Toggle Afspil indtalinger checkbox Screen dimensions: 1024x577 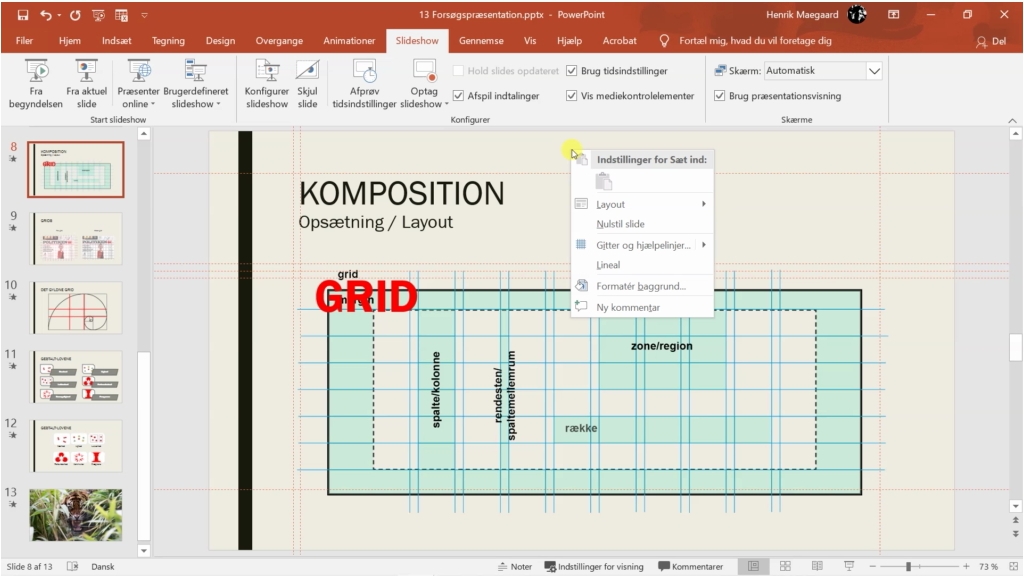458,95
